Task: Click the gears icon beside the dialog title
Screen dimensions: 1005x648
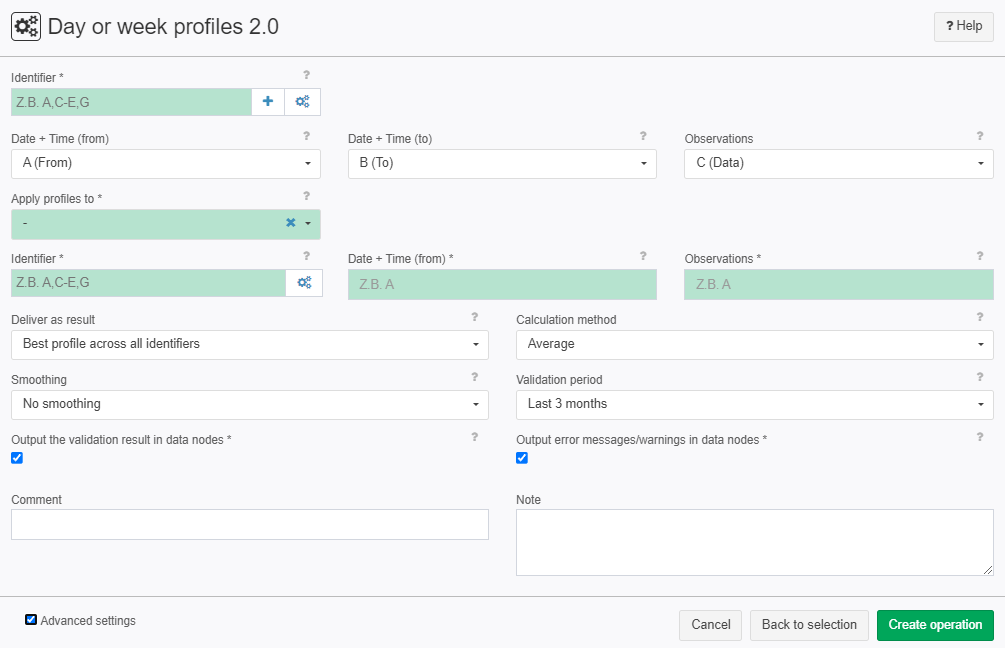Action: pyautogui.click(x=26, y=27)
